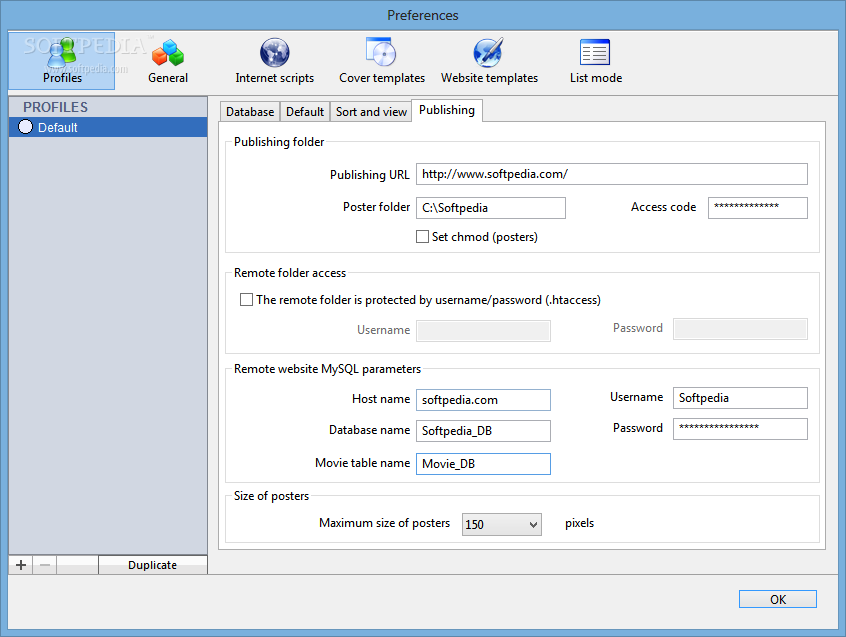Open the General preferences section
The width and height of the screenshot is (846, 637).
(x=168, y=61)
